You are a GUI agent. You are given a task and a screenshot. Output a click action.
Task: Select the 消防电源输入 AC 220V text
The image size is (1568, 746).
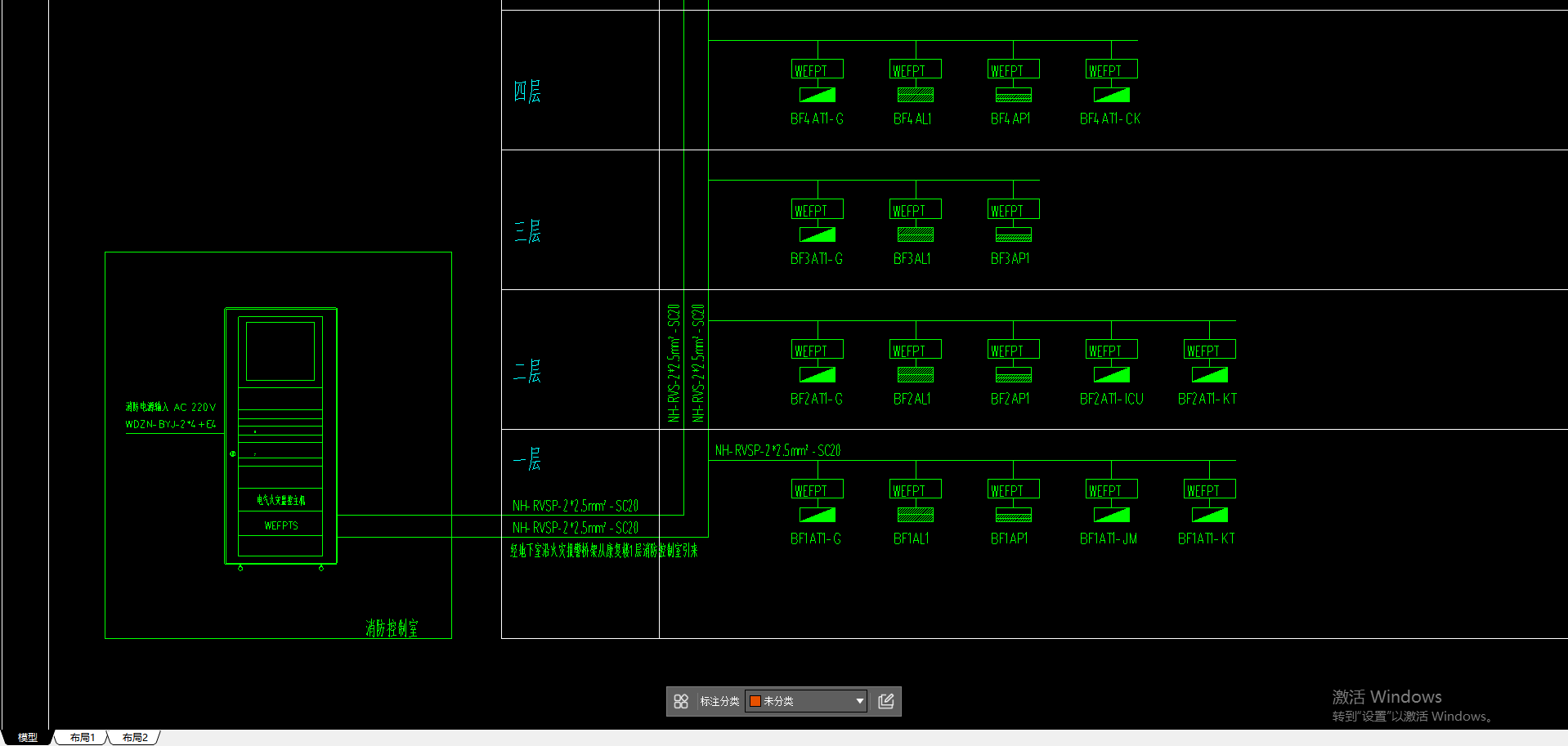pos(171,407)
